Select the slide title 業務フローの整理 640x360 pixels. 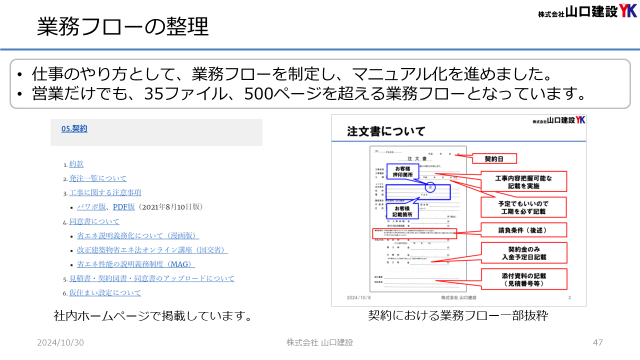(123, 27)
